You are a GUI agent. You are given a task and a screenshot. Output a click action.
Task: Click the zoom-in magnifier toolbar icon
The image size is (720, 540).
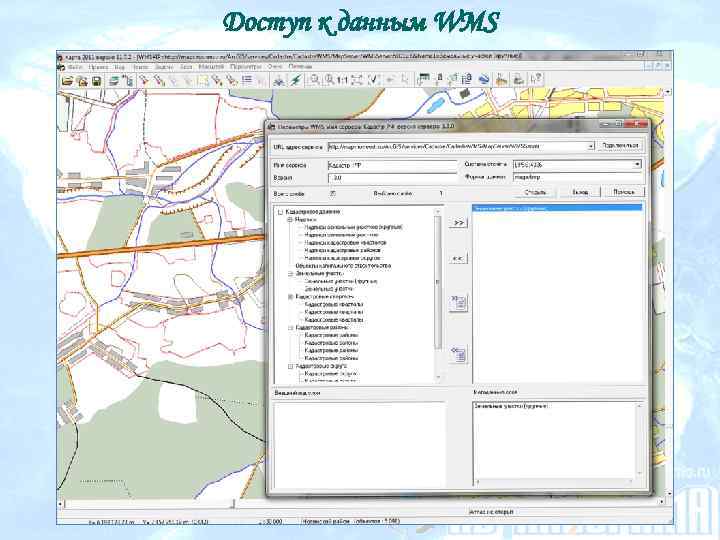[329, 80]
